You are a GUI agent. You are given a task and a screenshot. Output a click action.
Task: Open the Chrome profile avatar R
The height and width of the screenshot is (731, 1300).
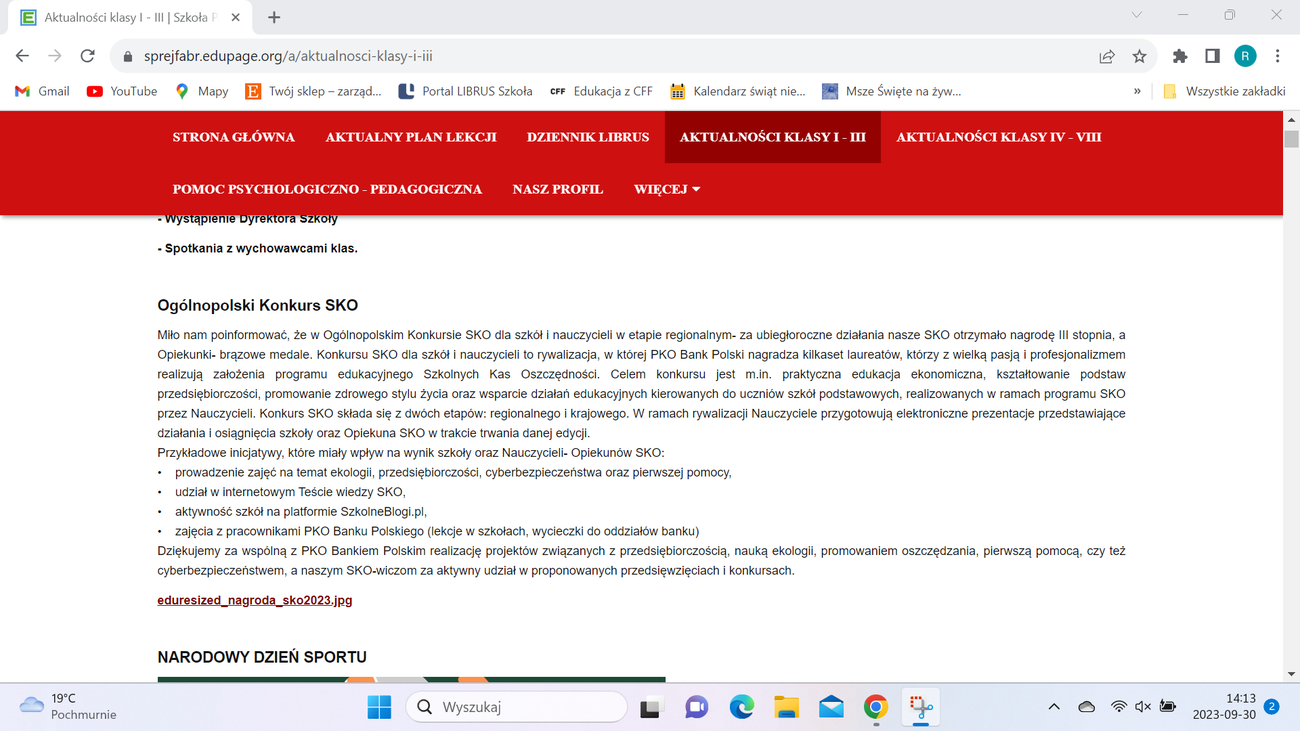coord(1245,57)
